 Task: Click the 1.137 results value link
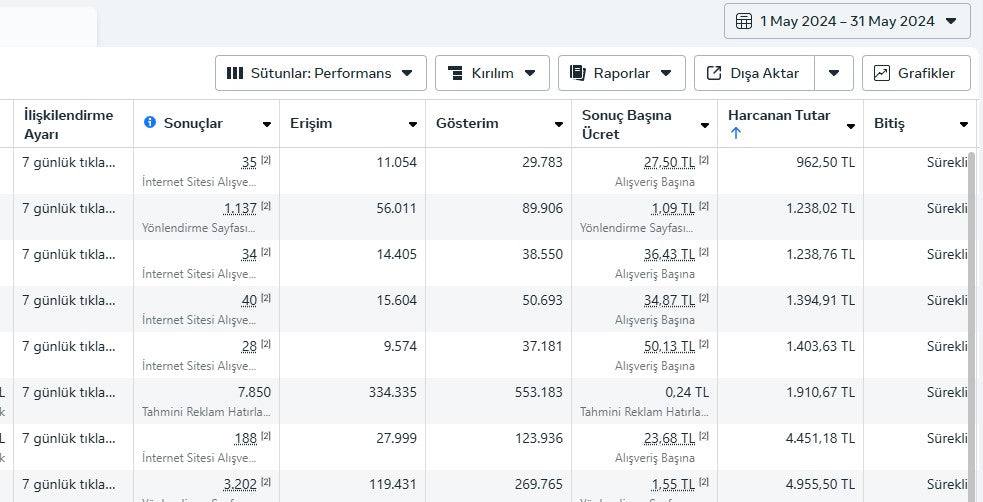coord(240,208)
